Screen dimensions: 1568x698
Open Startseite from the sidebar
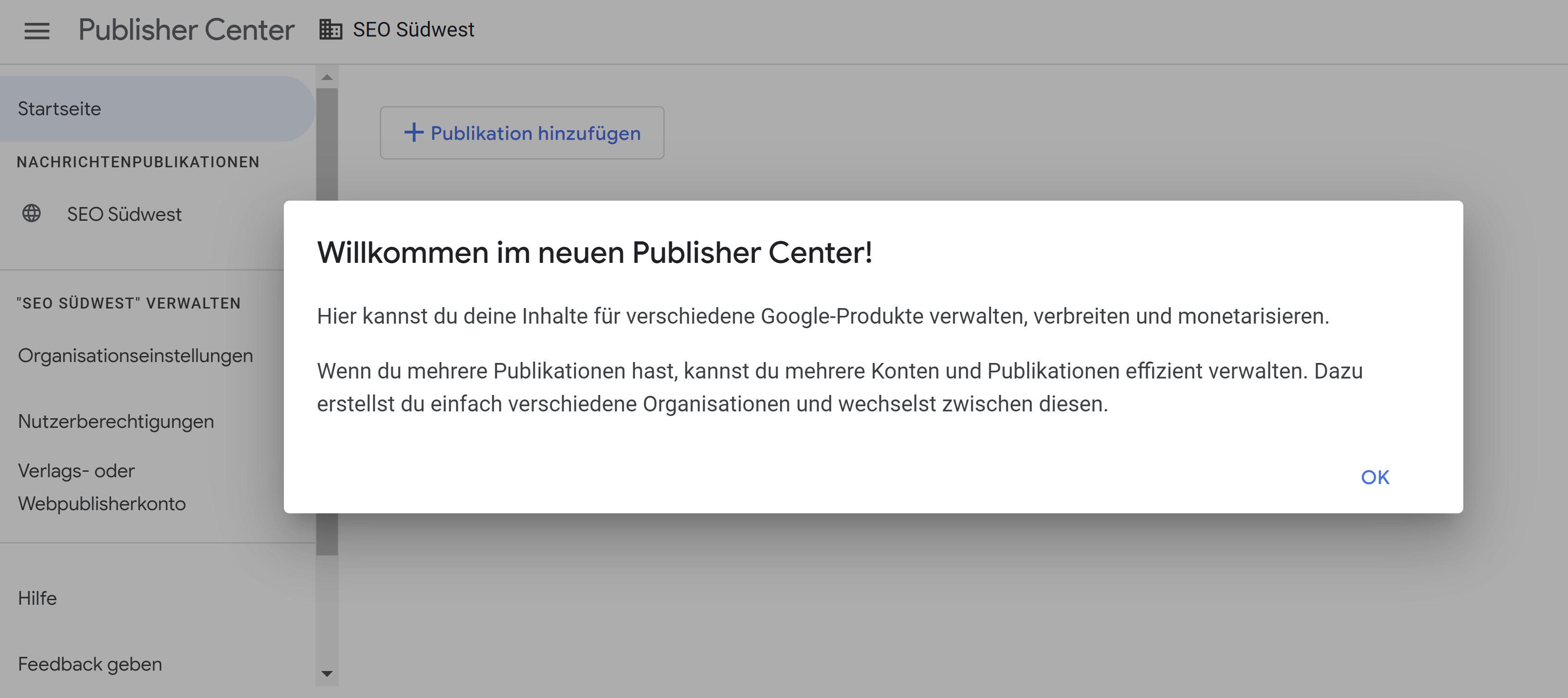(x=59, y=108)
